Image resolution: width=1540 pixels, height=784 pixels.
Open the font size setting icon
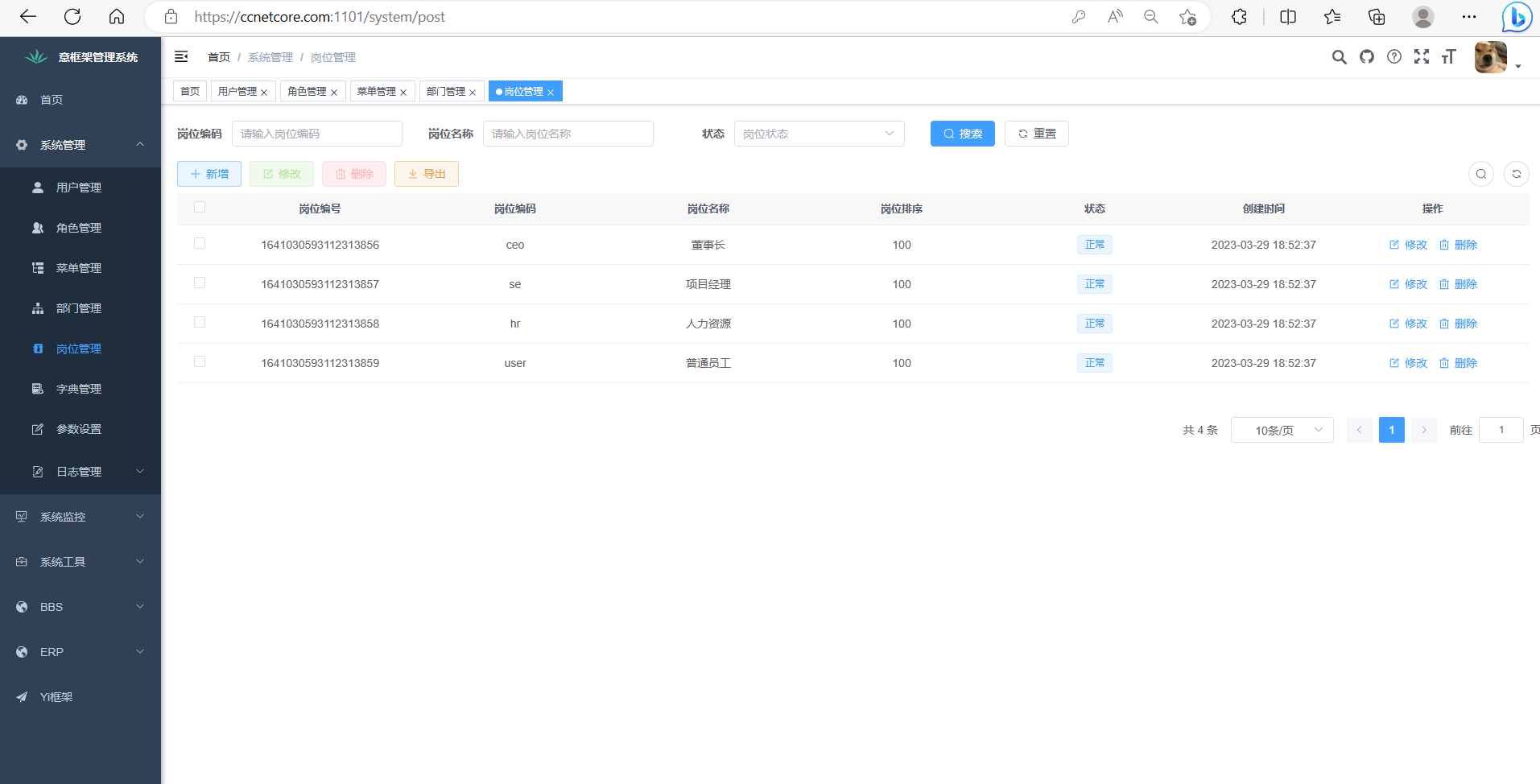pyautogui.click(x=1449, y=56)
